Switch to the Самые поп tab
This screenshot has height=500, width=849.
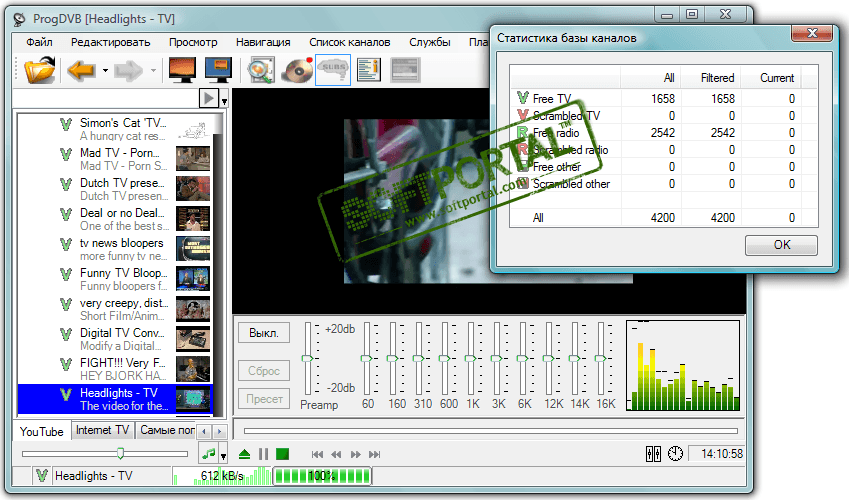coord(166,430)
